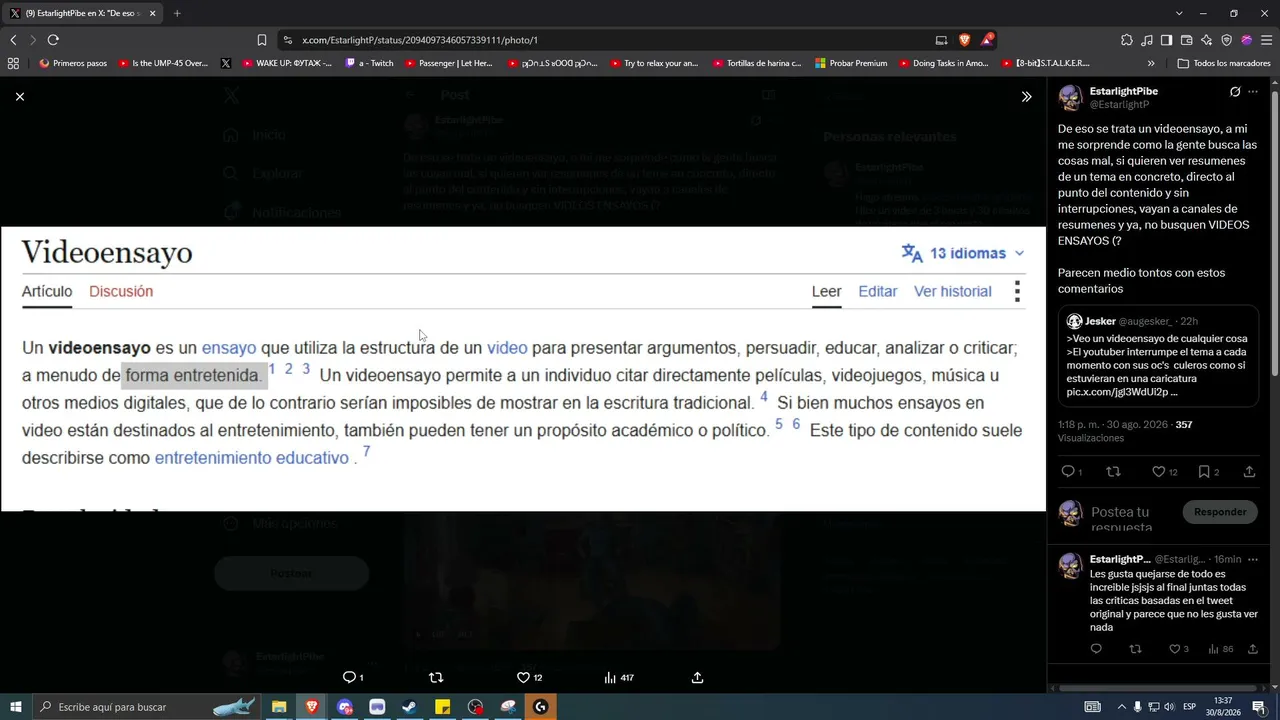
Task: Open the browser hamburger main menu
Action: (x=1266, y=40)
